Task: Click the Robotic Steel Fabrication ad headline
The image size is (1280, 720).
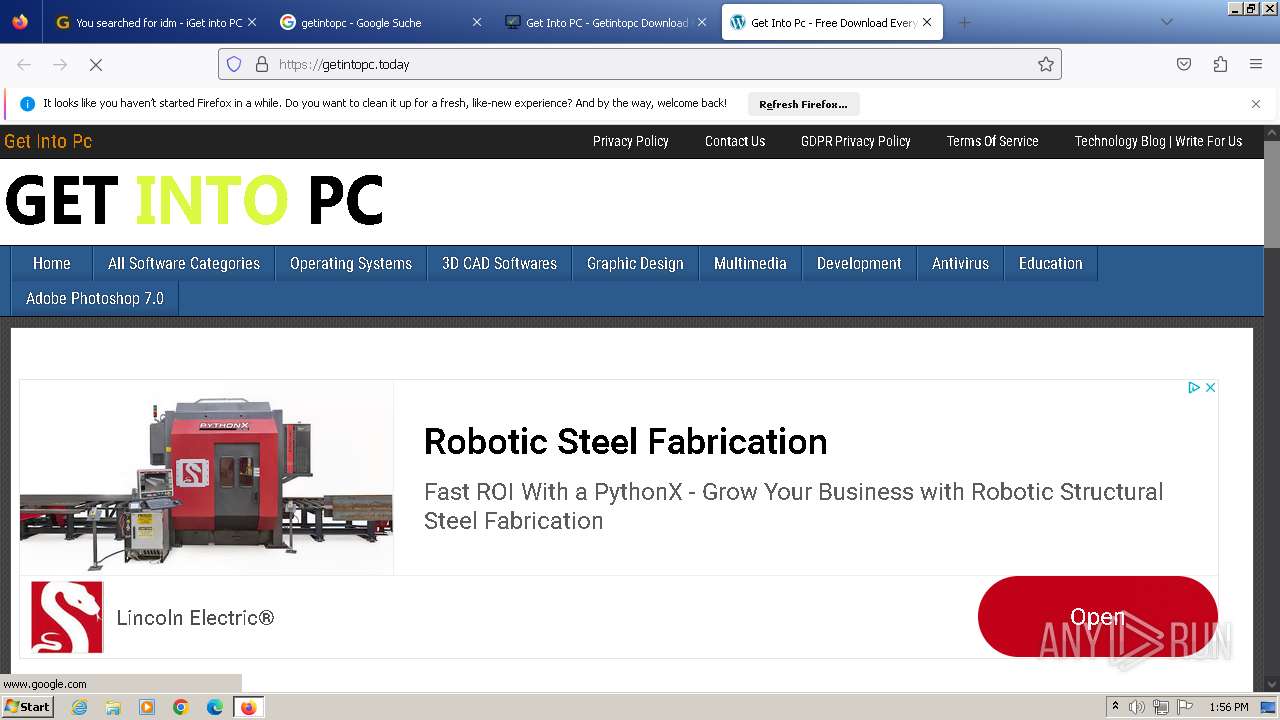Action: pyautogui.click(x=626, y=441)
